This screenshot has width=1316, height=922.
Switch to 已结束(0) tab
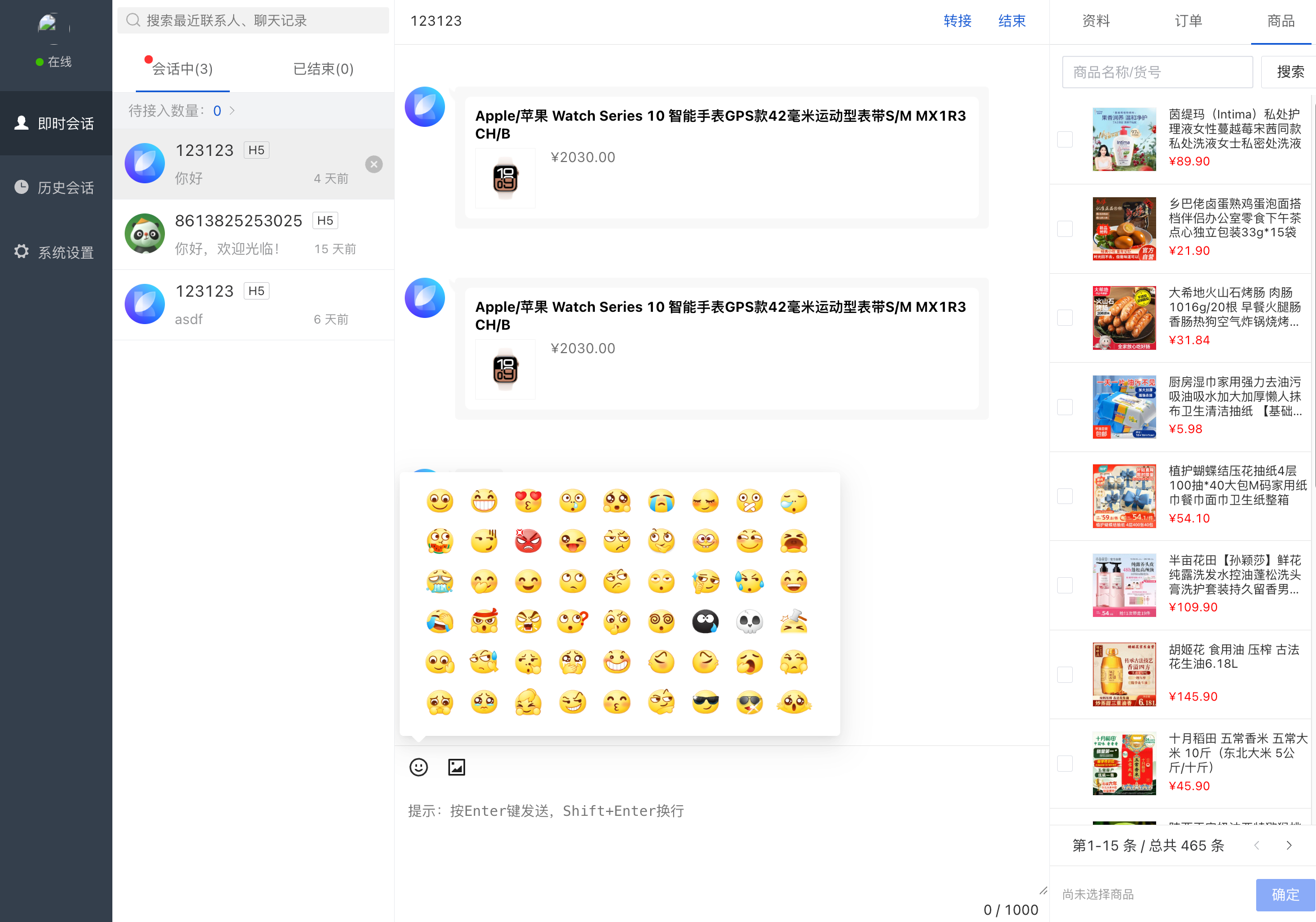[x=323, y=69]
